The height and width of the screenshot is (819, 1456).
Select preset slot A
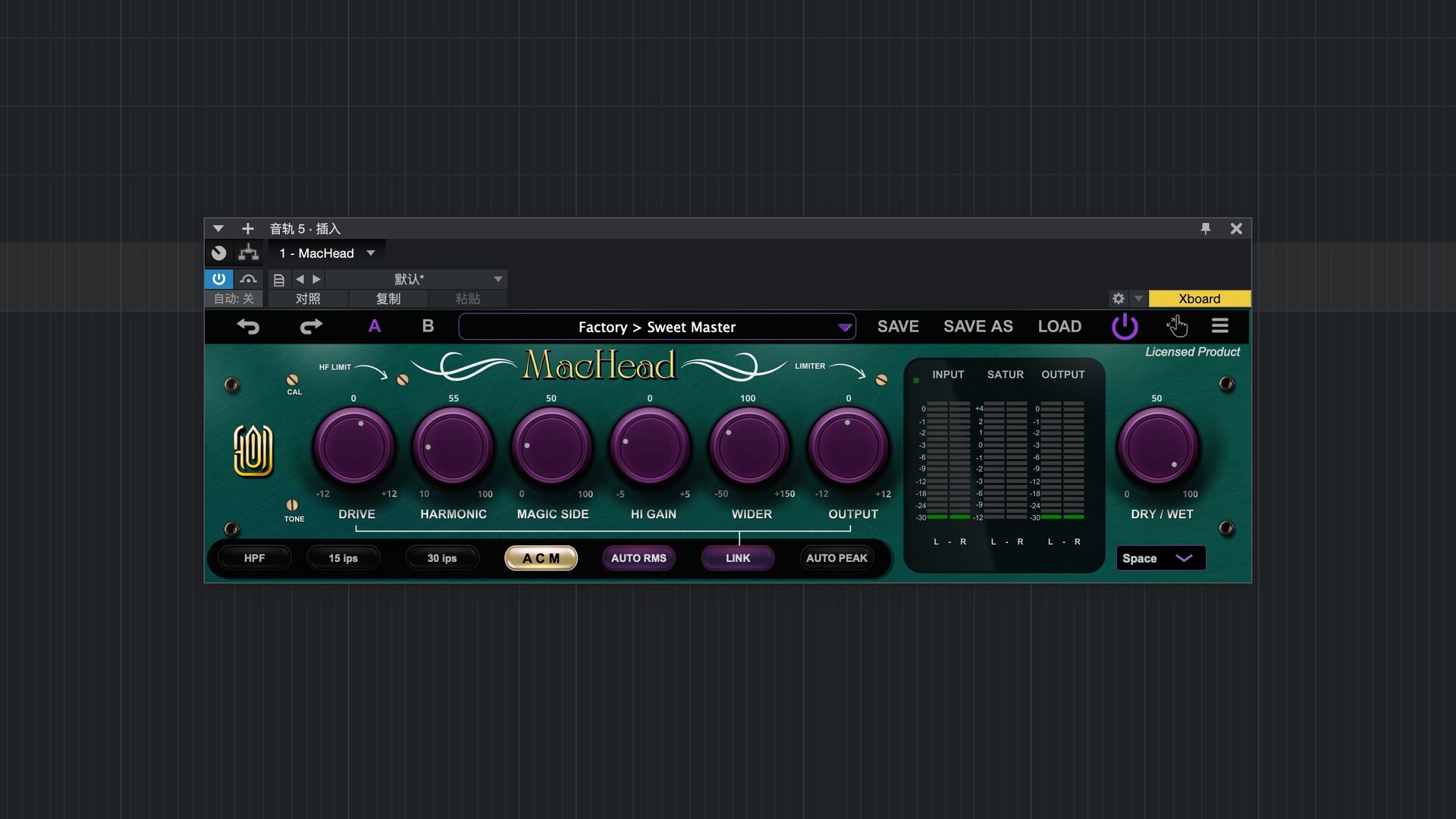374,326
